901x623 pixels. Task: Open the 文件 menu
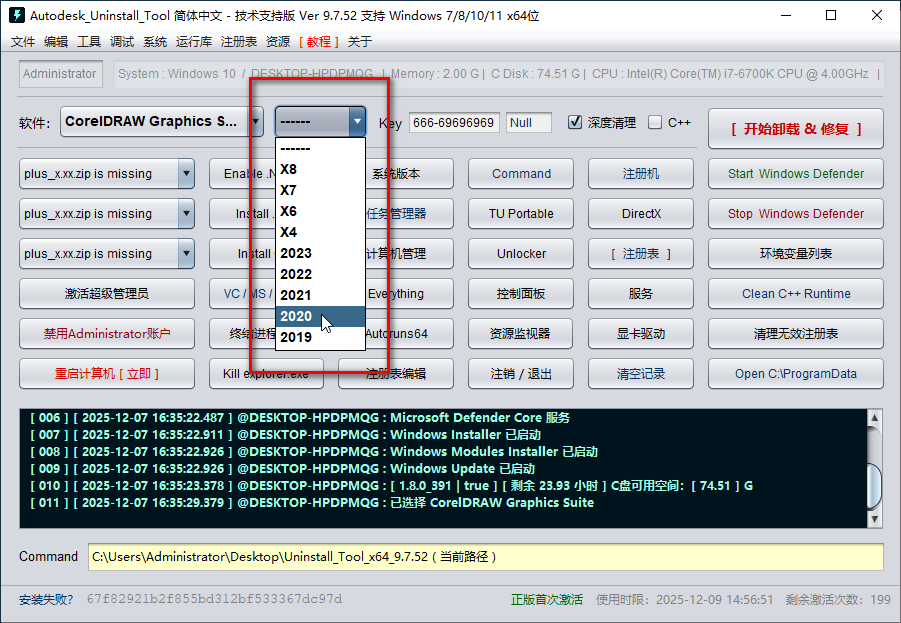tap(22, 41)
